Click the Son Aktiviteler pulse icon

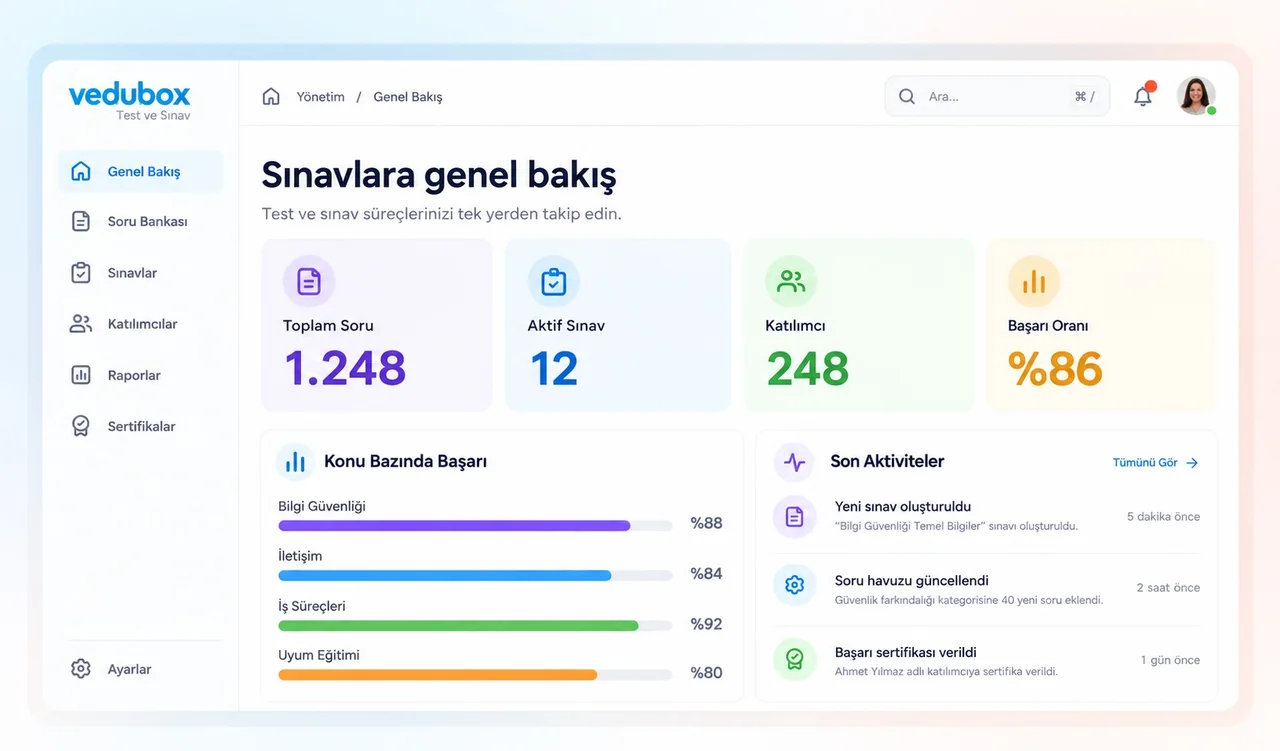click(794, 462)
